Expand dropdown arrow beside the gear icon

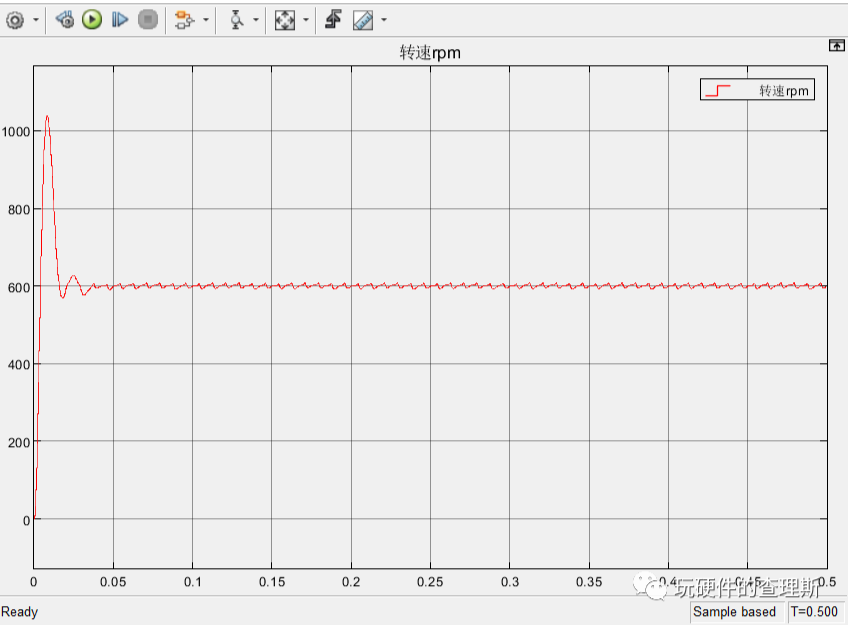pyautogui.click(x=36, y=20)
